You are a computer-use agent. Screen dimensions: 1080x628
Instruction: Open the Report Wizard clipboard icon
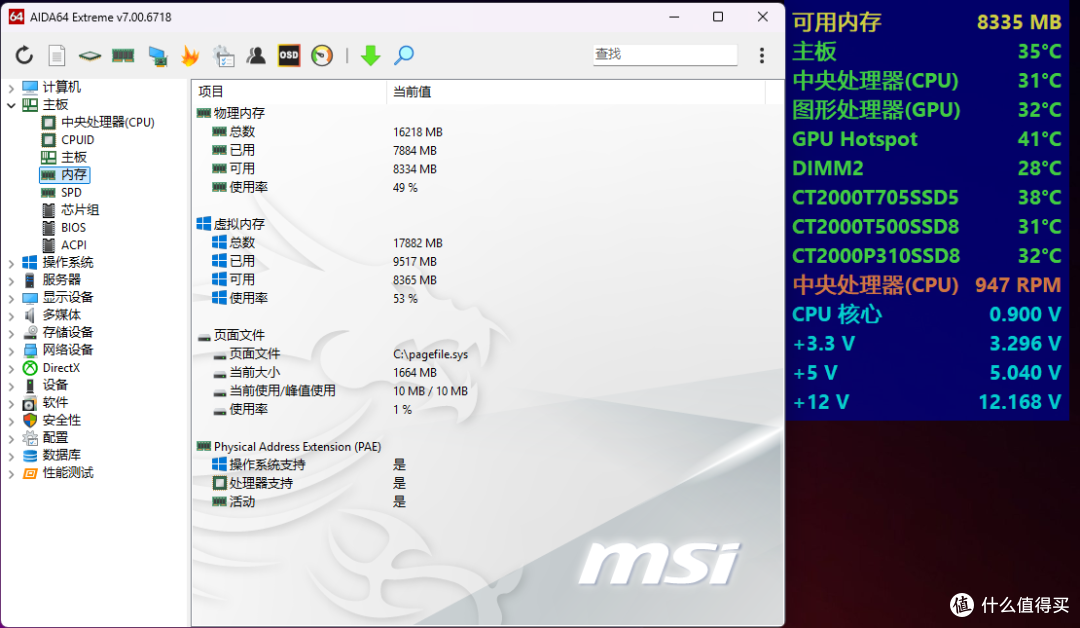[x=224, y=56]
